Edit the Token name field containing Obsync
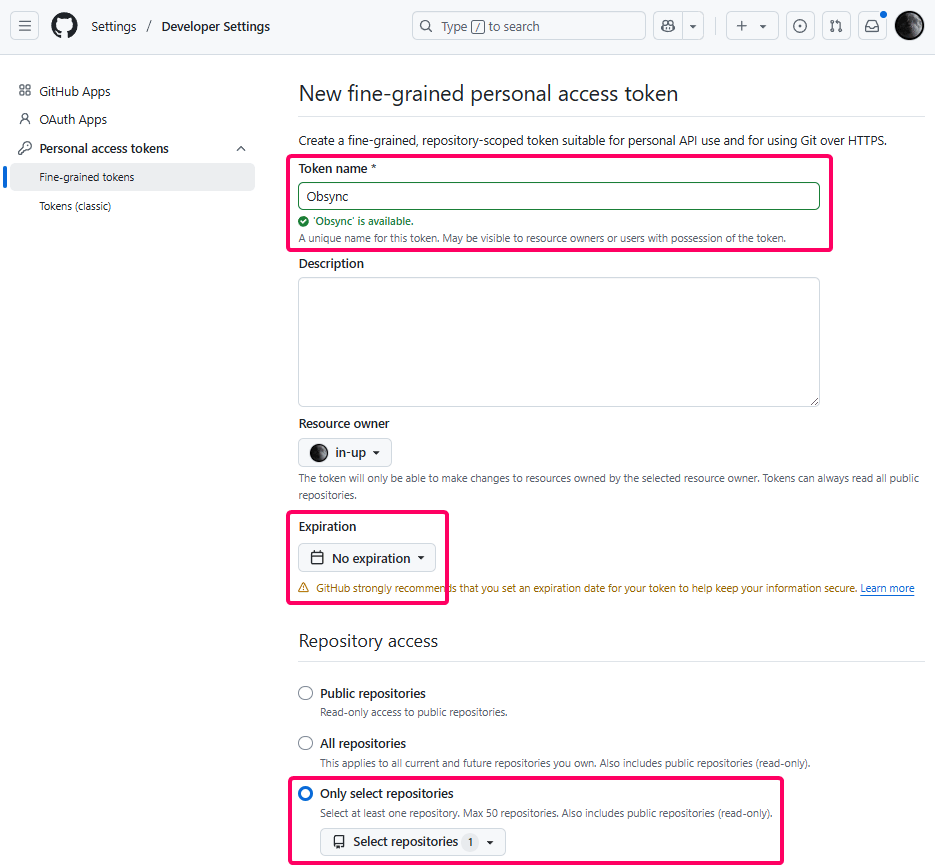Screen dimensions: 935x868 pos(559,196)
